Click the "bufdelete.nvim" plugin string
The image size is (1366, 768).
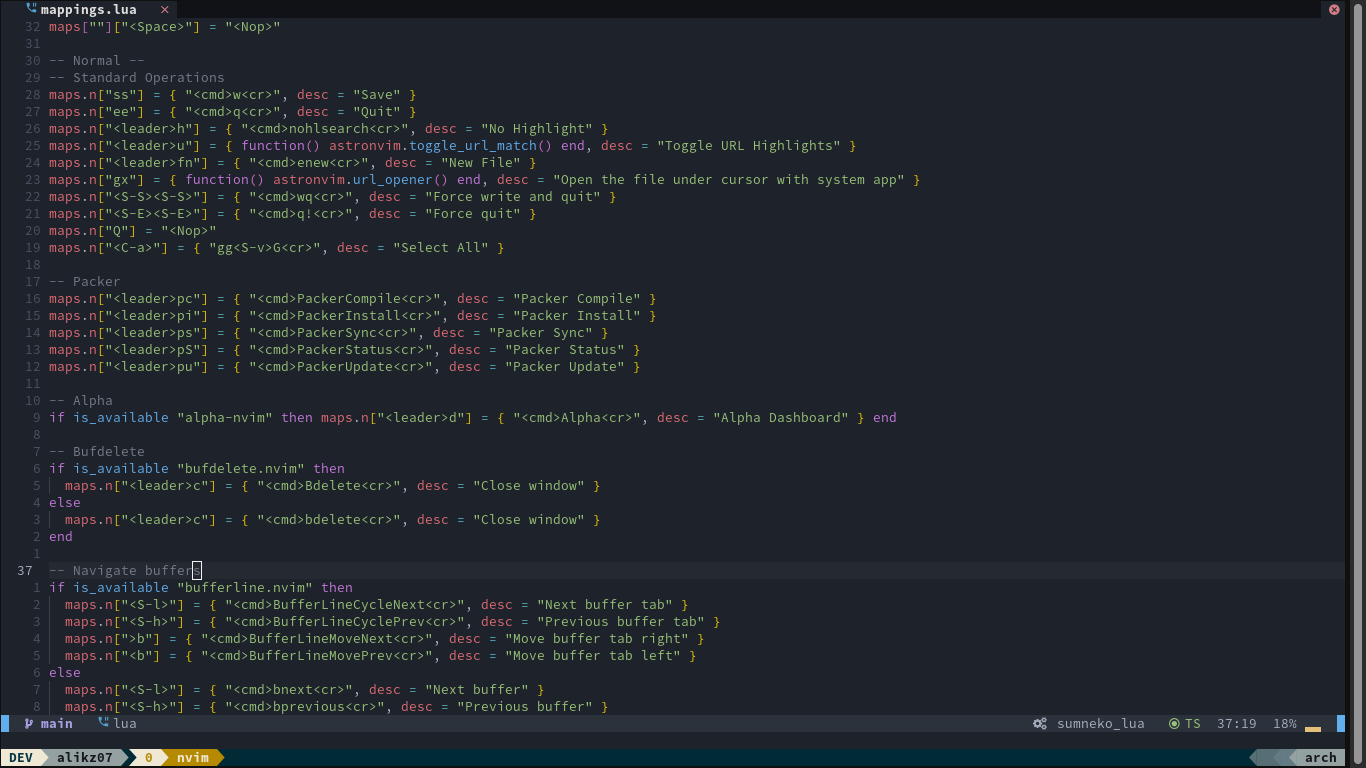coord(241,468)
